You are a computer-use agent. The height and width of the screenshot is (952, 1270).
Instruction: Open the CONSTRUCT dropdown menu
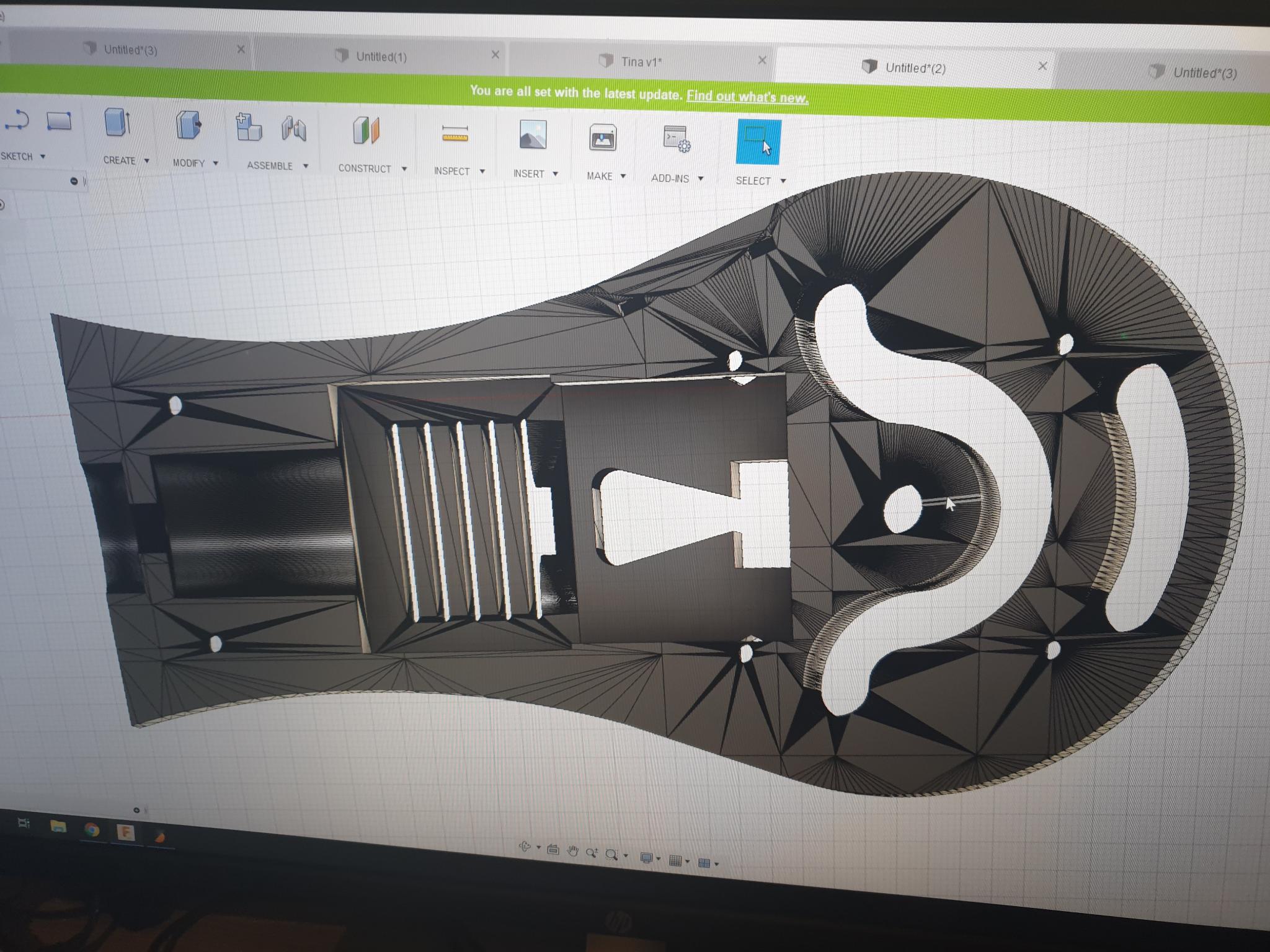pos(372,169)
